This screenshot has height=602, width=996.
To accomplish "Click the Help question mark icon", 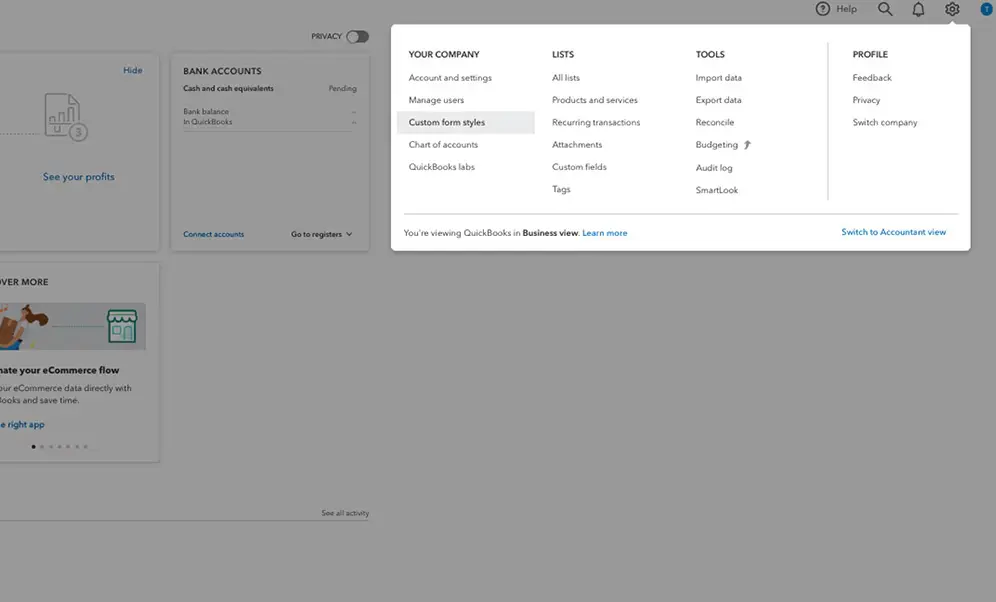I will pyautogui.click(x=823, y=9).
